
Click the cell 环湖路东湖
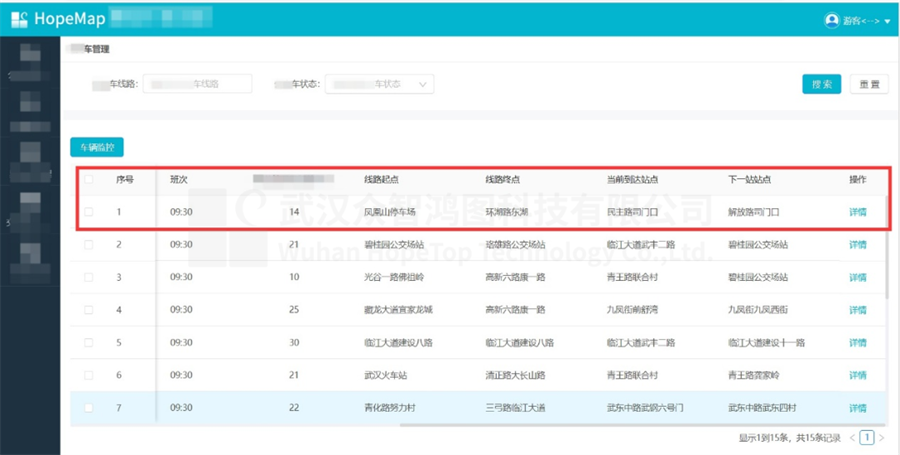click(507, 212)
